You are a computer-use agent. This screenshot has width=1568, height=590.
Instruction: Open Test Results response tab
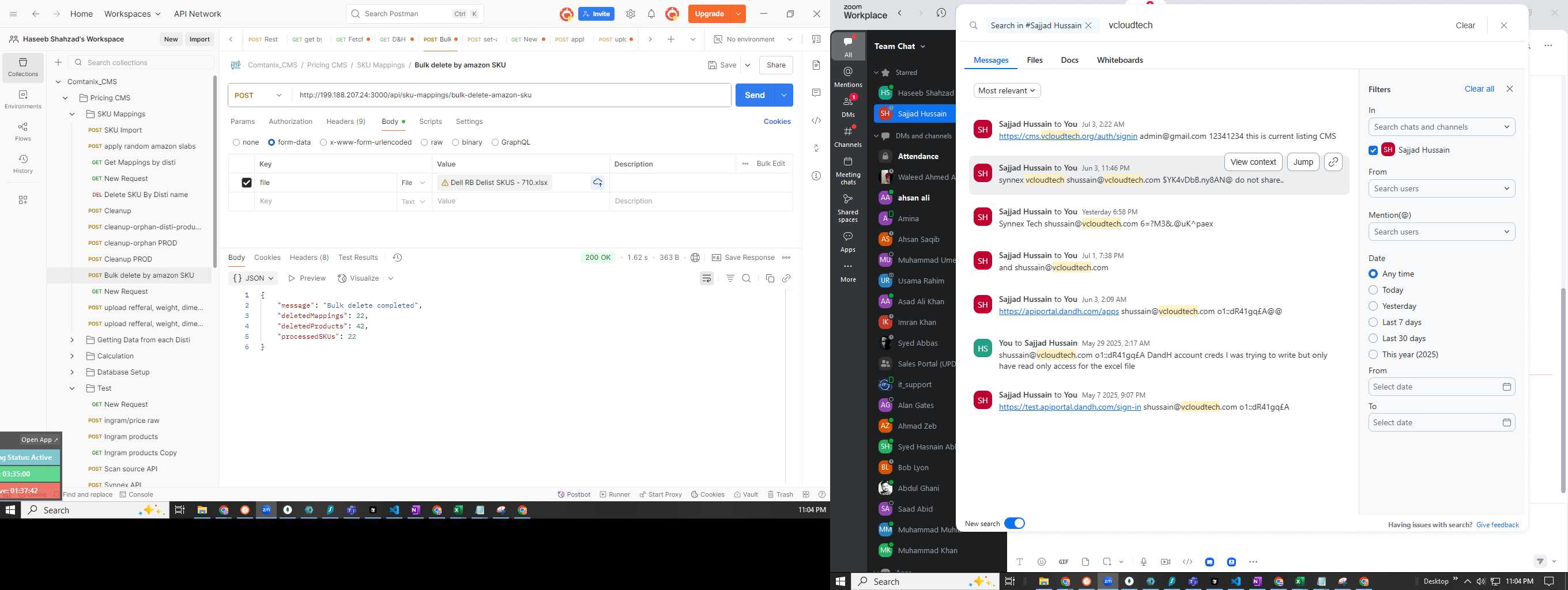tap(358, 258)
